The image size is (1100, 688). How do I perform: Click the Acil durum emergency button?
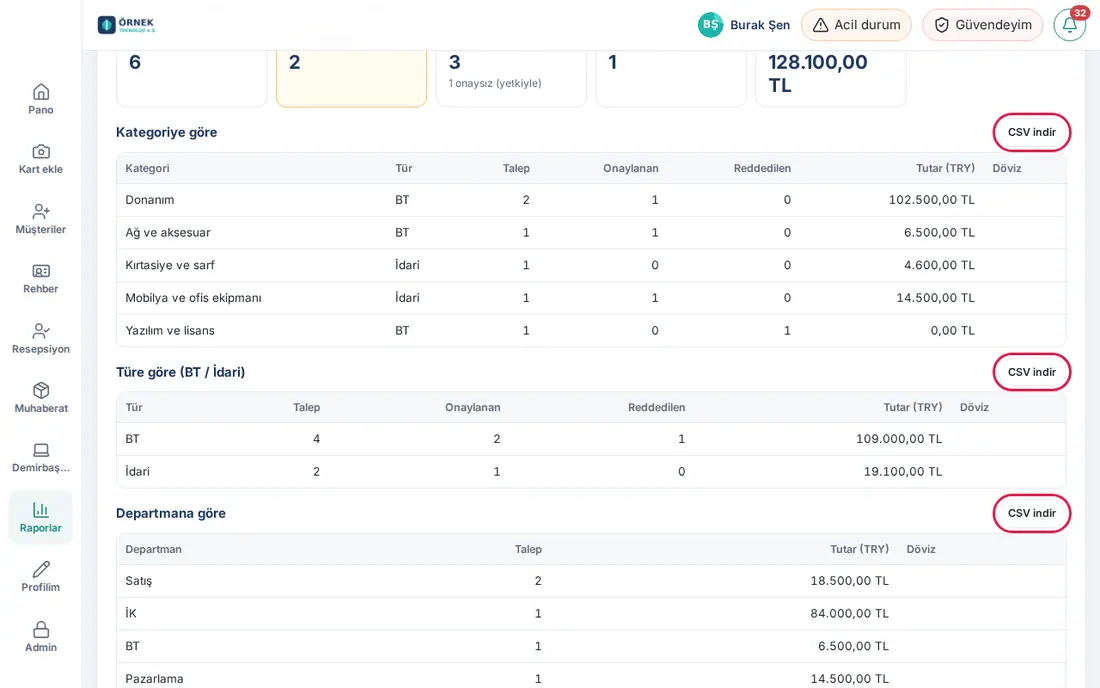tap(856, 25)
